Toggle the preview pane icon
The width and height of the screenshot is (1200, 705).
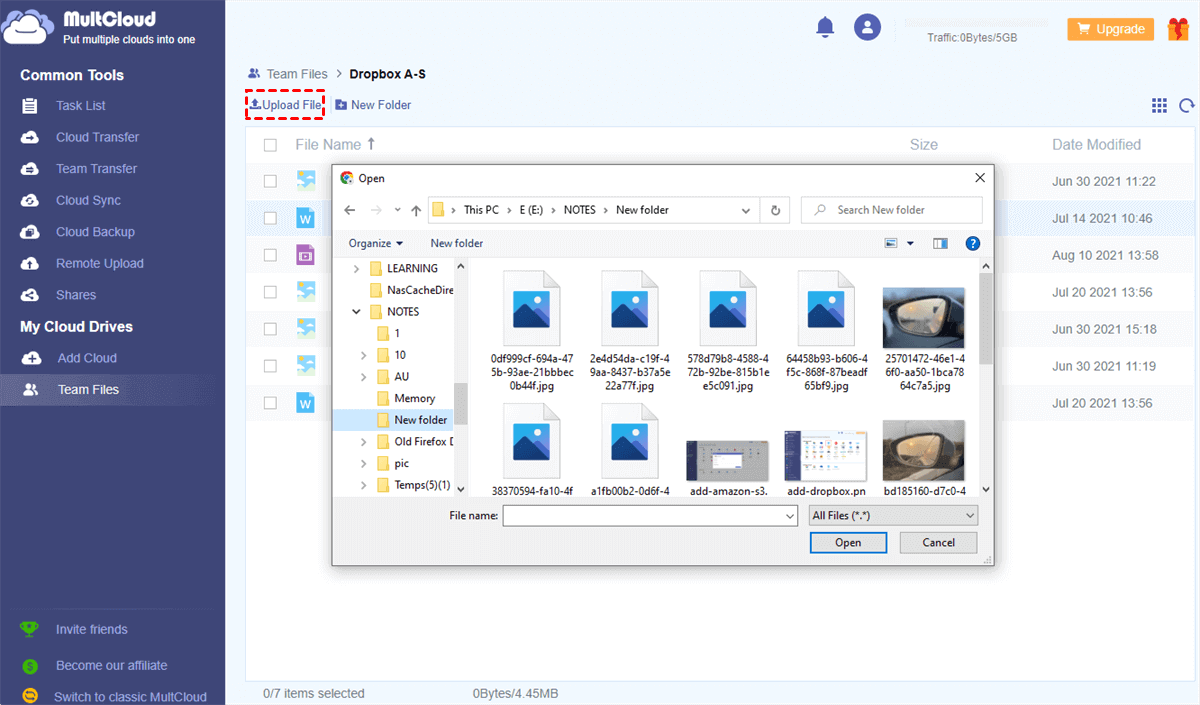(x=940, y=243)
